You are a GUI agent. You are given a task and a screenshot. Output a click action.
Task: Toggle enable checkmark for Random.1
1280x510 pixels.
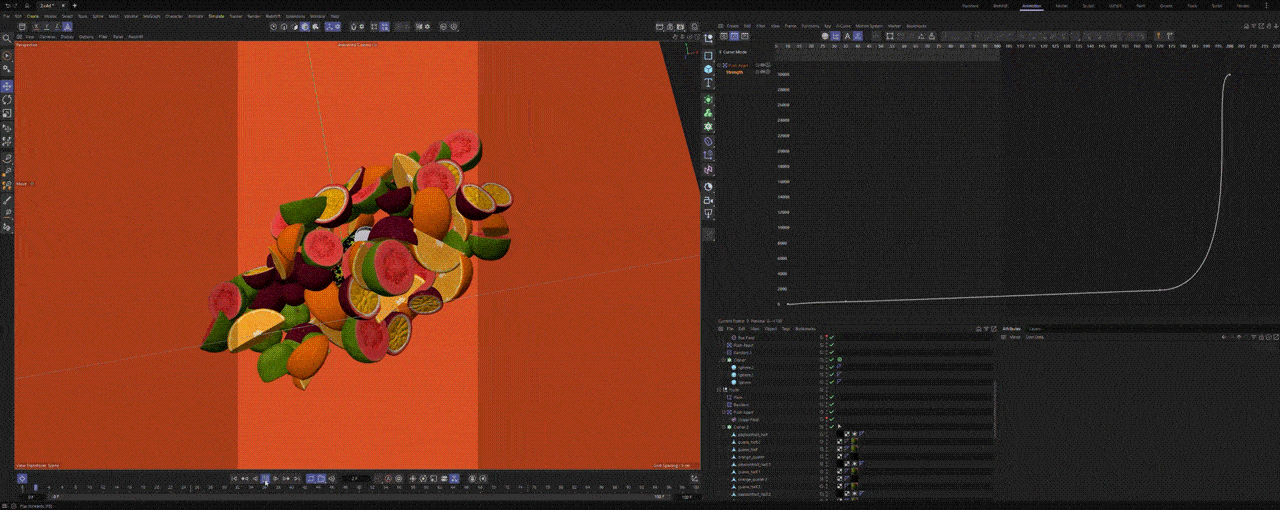831,352
